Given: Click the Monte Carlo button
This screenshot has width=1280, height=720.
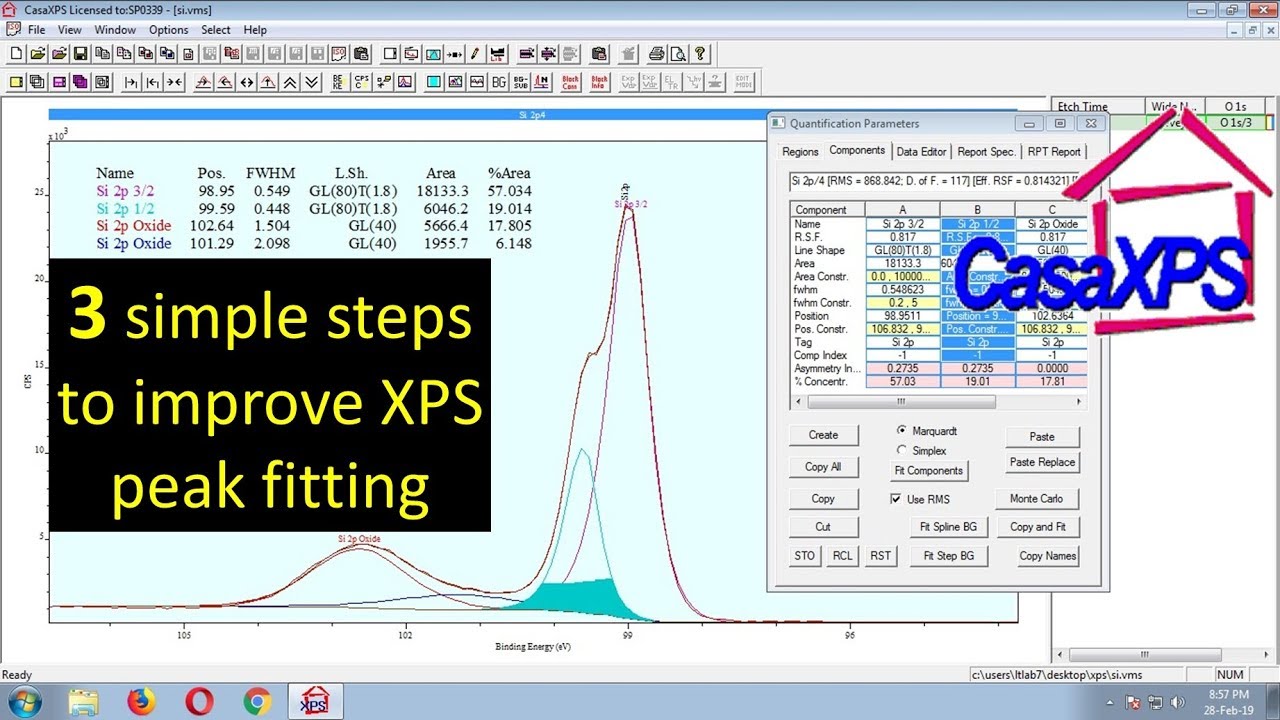Looking at the screenshot, I should [1037, 499].
